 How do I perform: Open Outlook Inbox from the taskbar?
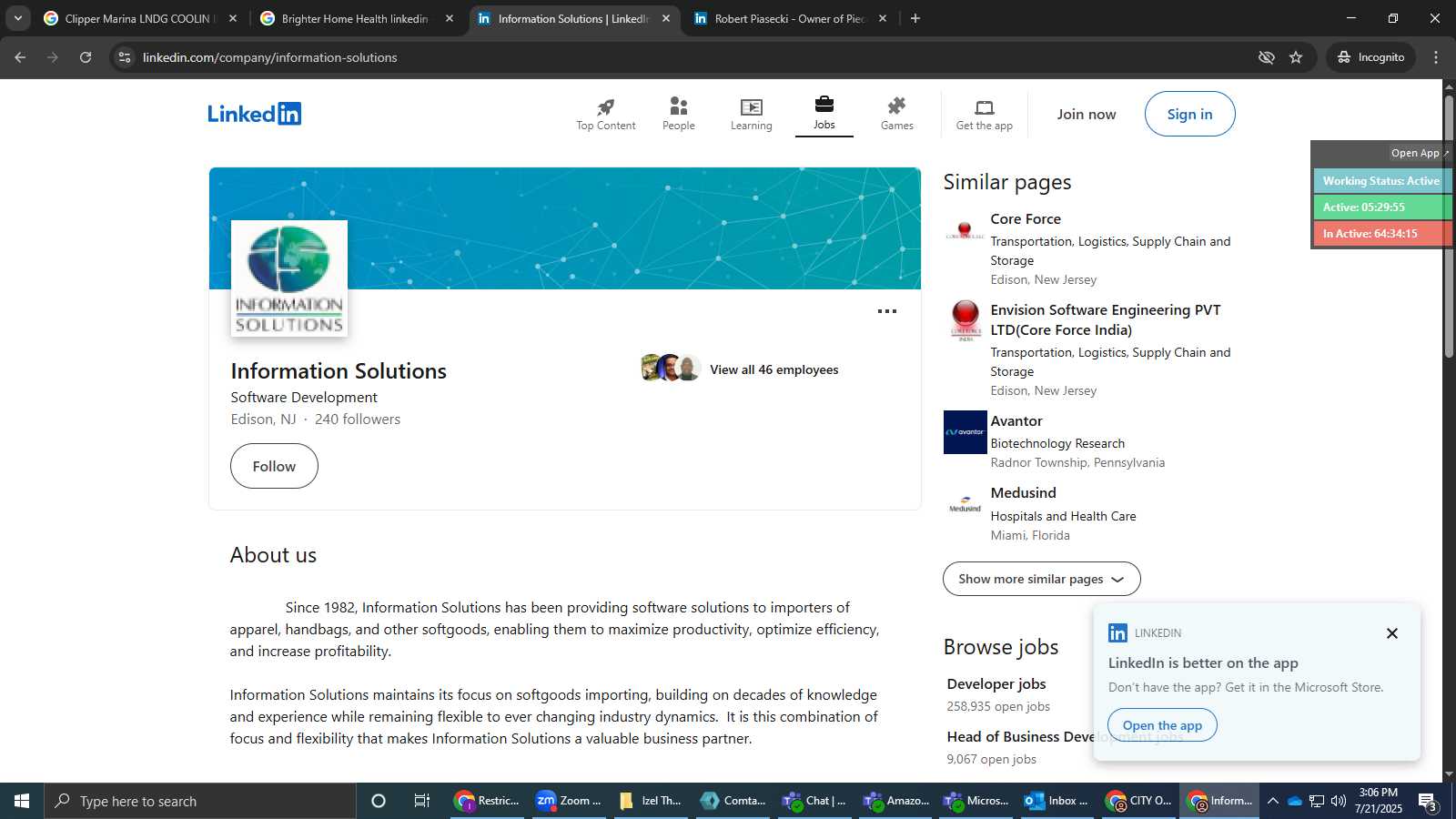click(1057, 801)
